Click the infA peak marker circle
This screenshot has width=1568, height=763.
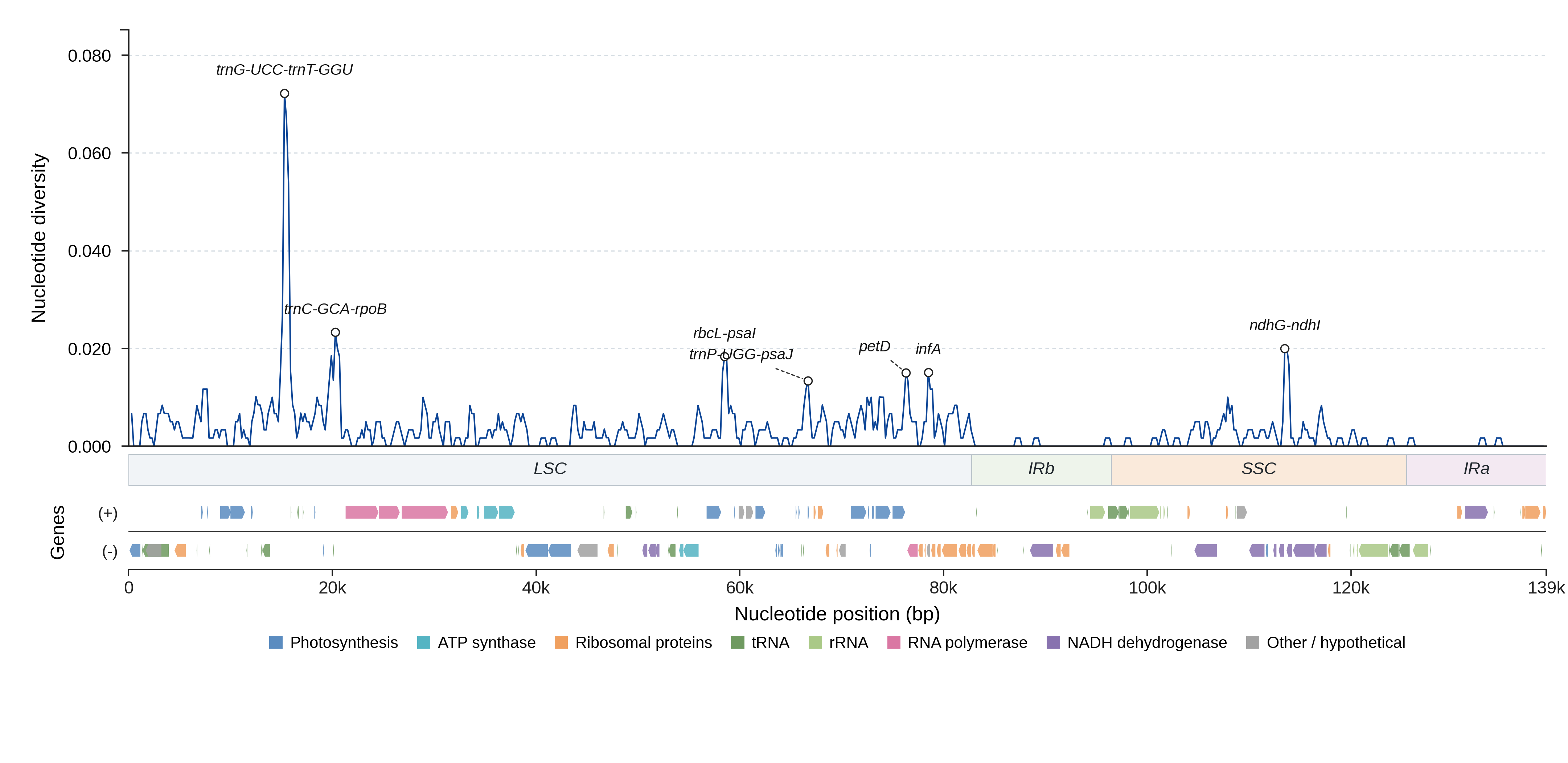click(x=928, y=373)
